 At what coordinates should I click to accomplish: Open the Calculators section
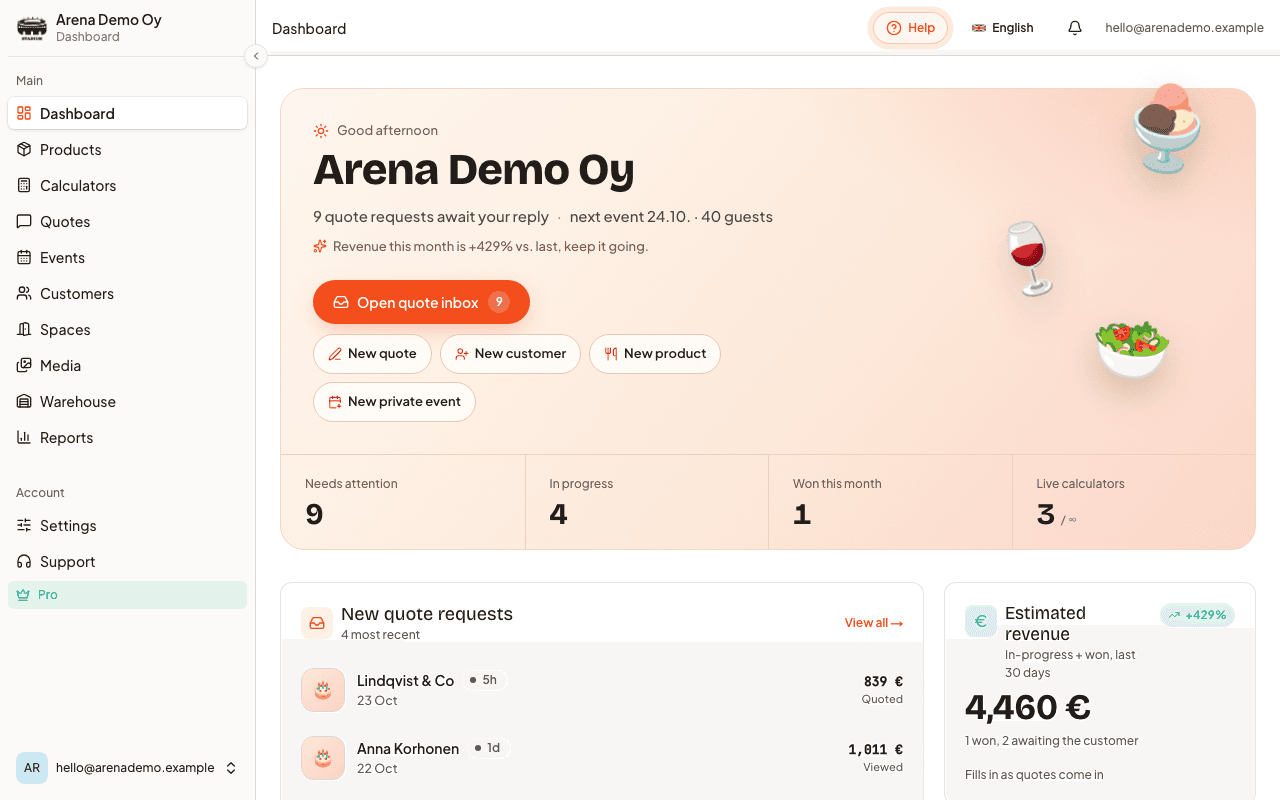(x=127, y=185)
